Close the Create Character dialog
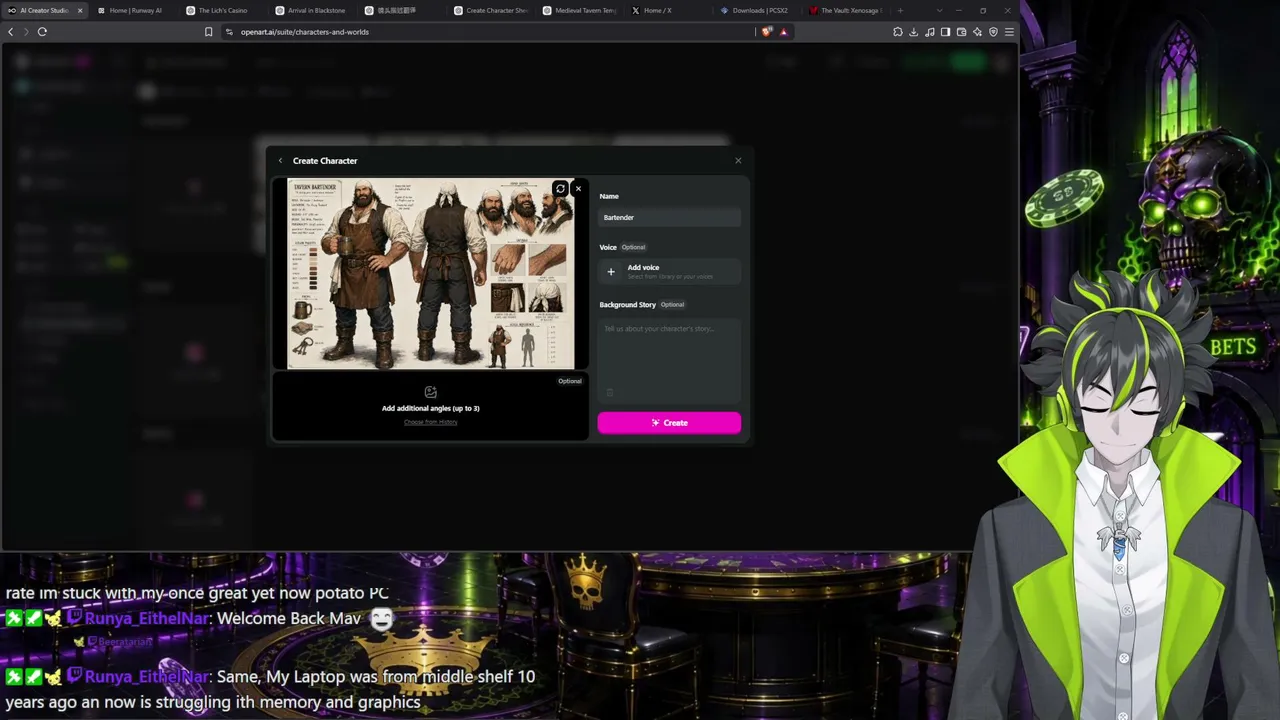Screen dimensions: 1280x720 [738, 160]
